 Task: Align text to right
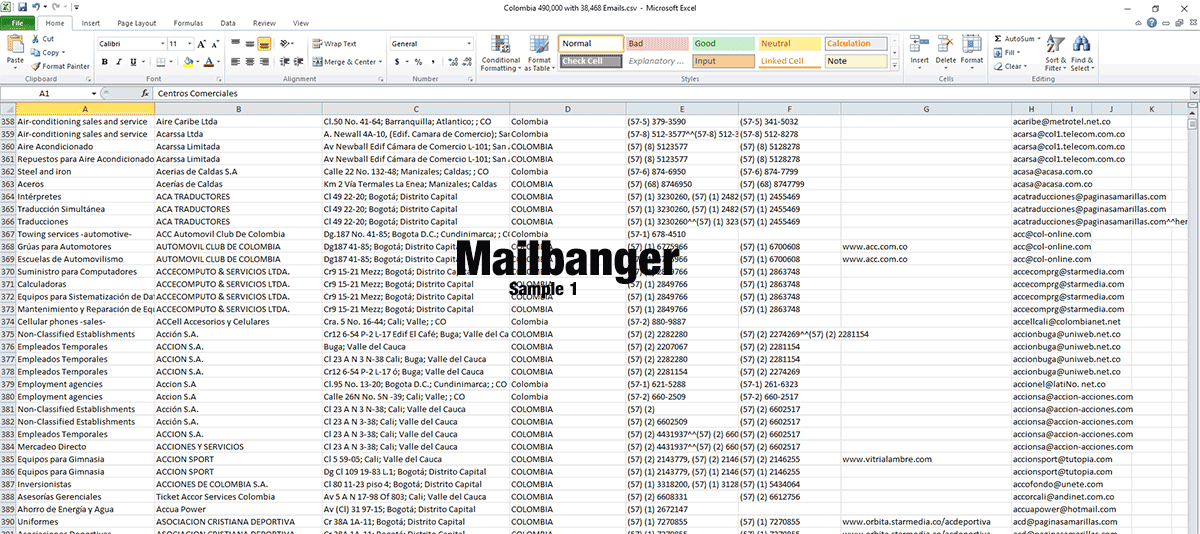[x=263, y=62]
